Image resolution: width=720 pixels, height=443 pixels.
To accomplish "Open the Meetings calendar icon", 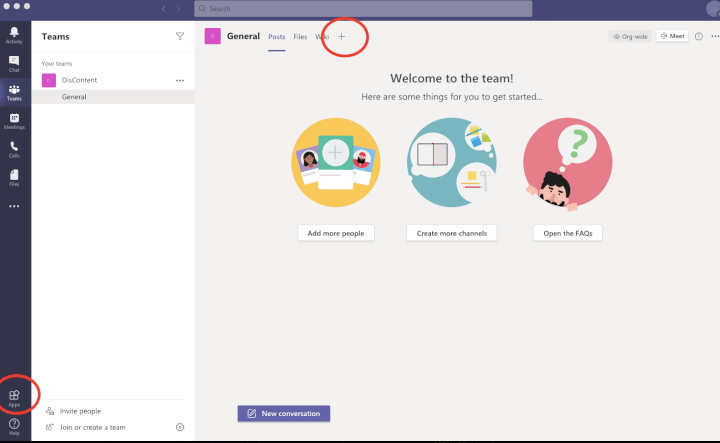I will pyautogui.click(x=14, y=121).
